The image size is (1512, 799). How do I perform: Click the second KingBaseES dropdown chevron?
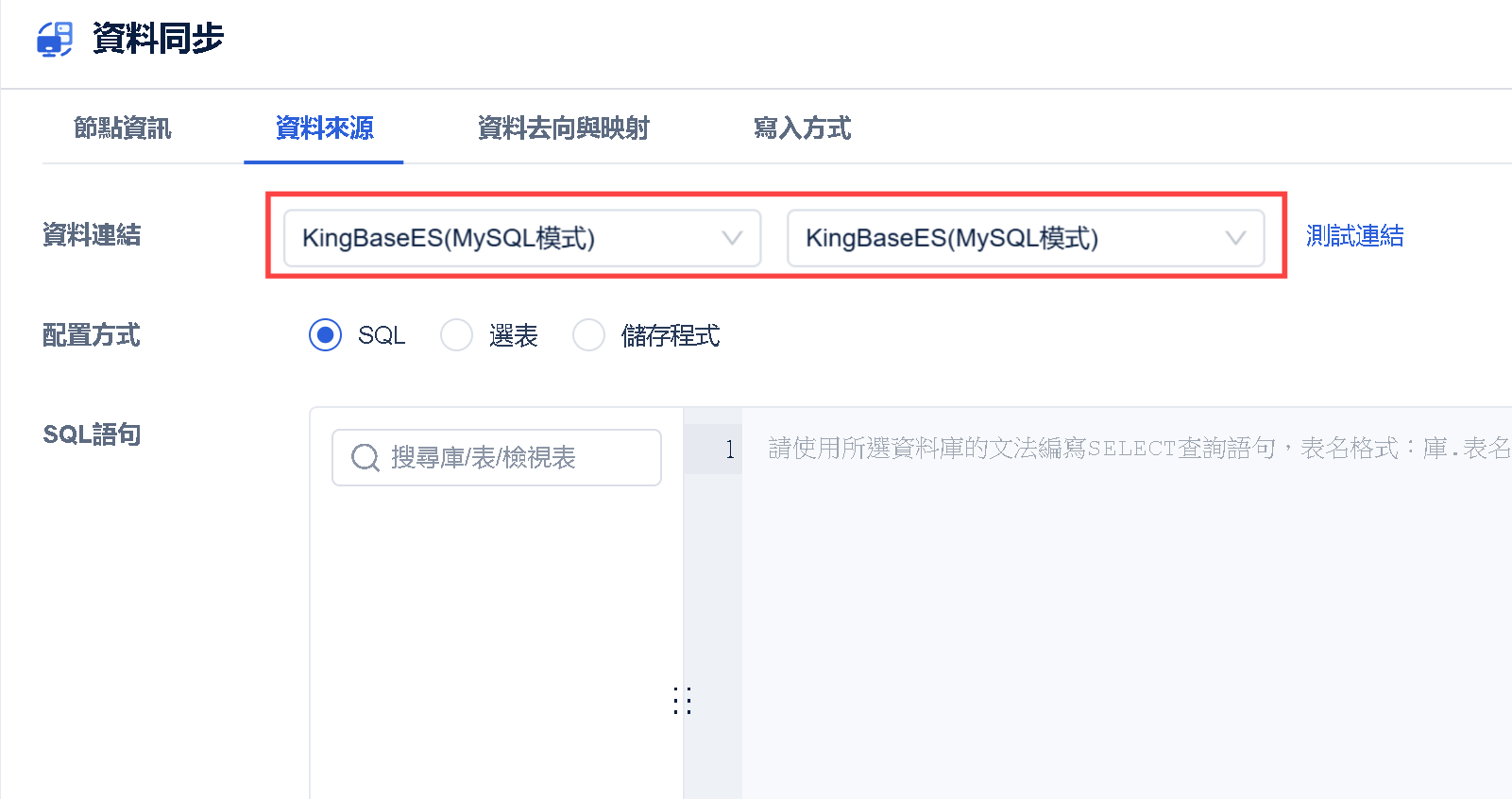click(x=1235, y=238)
